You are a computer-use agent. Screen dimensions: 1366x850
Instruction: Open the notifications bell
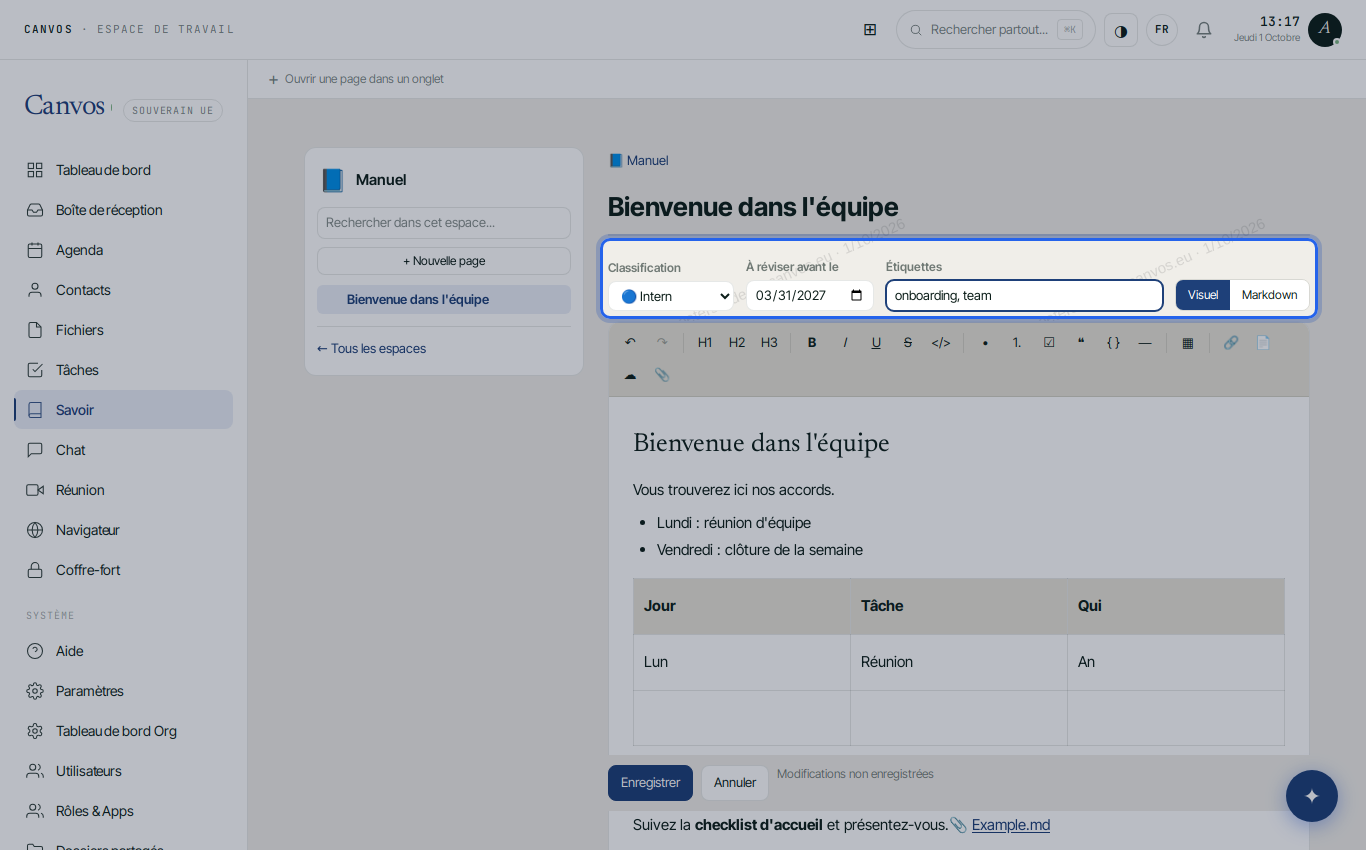coord(1204,30)
